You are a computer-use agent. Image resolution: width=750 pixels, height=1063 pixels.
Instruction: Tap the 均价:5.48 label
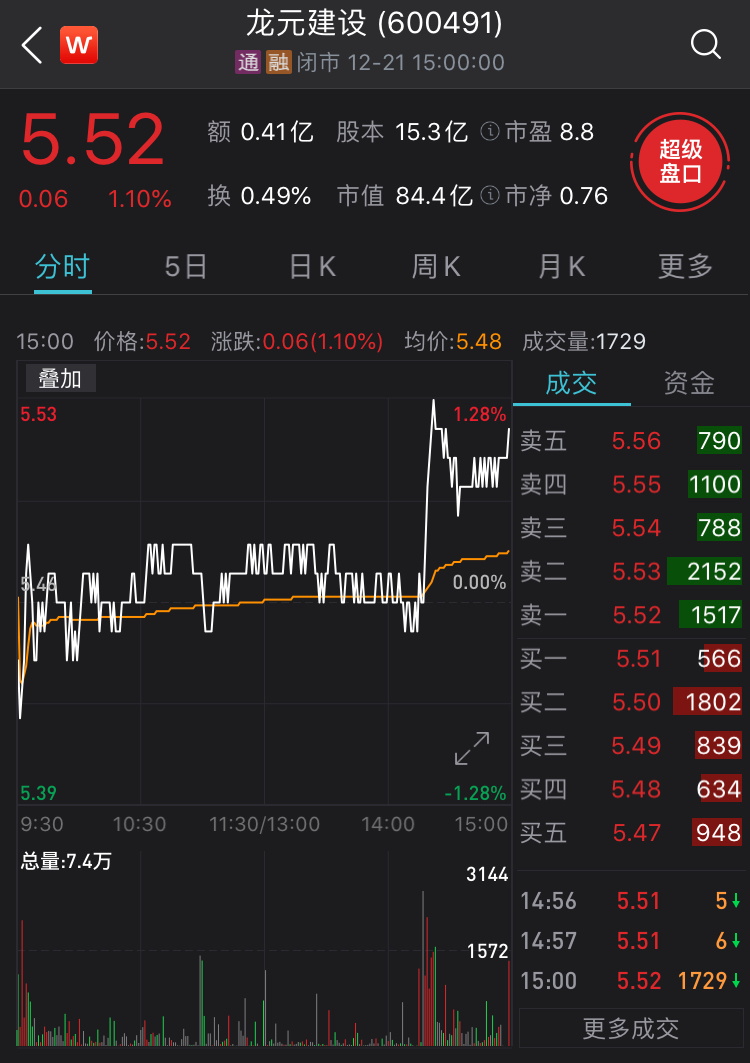coord(453,341)
